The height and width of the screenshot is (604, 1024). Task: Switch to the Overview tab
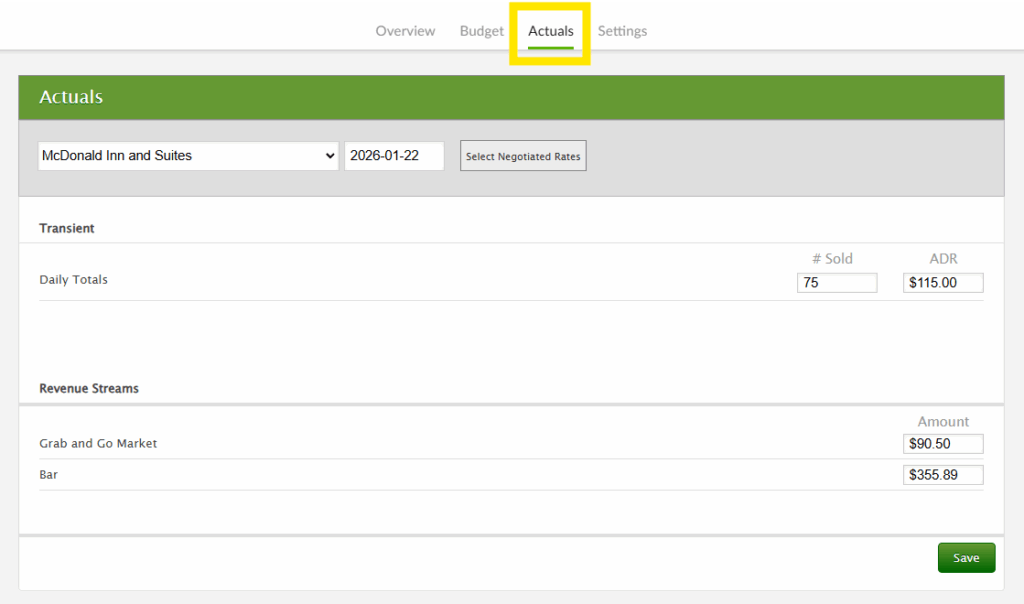(405, 31)
